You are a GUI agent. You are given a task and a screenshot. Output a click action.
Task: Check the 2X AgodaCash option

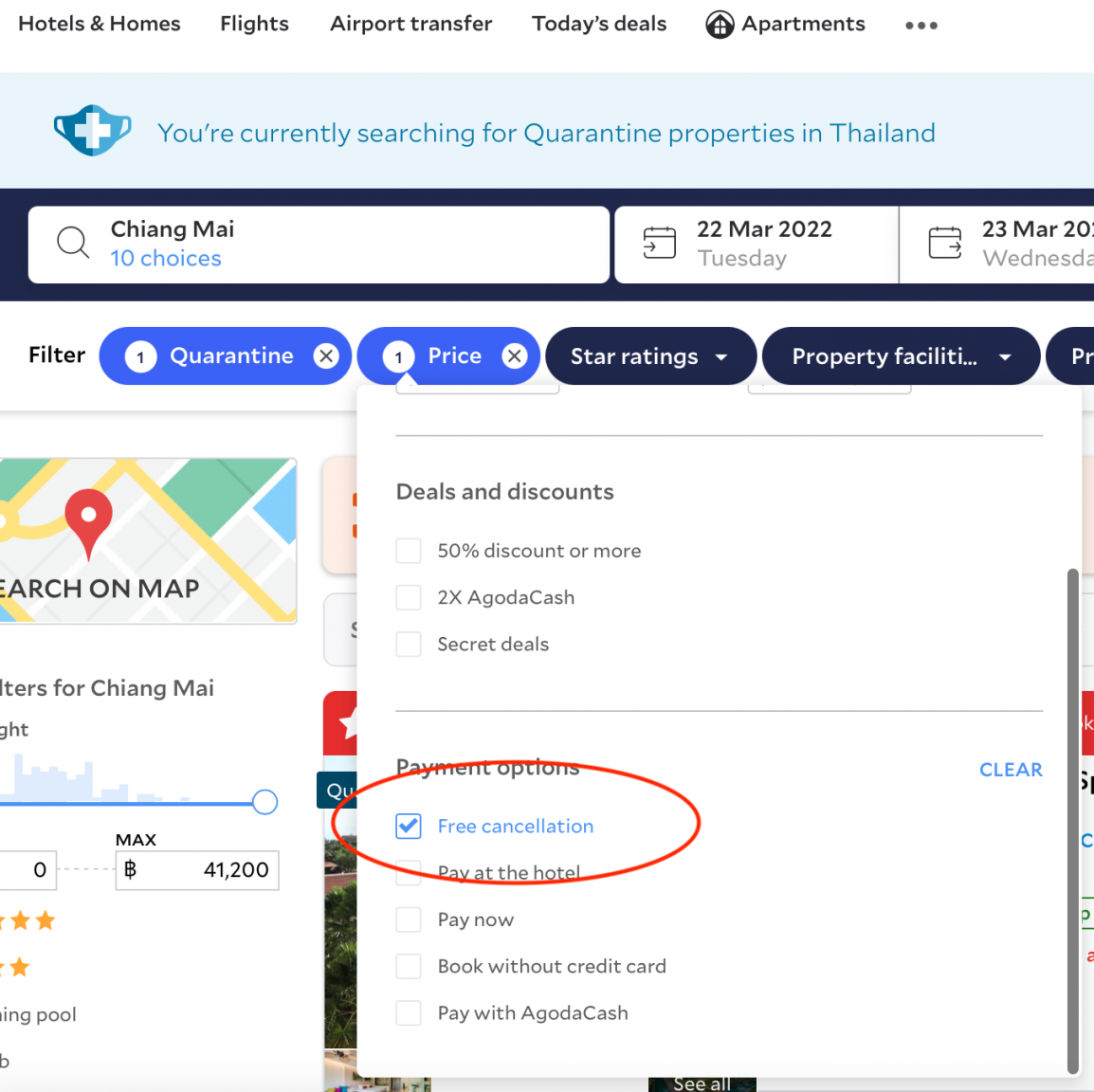coord(409,597)
